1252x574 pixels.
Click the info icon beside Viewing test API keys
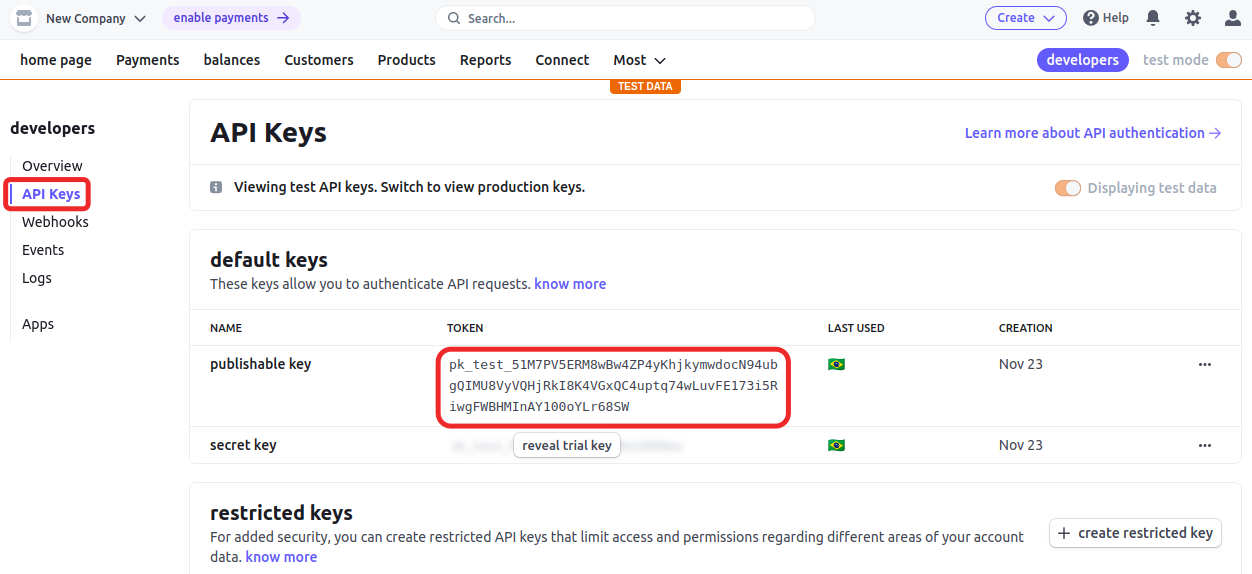tap(216, 188)
